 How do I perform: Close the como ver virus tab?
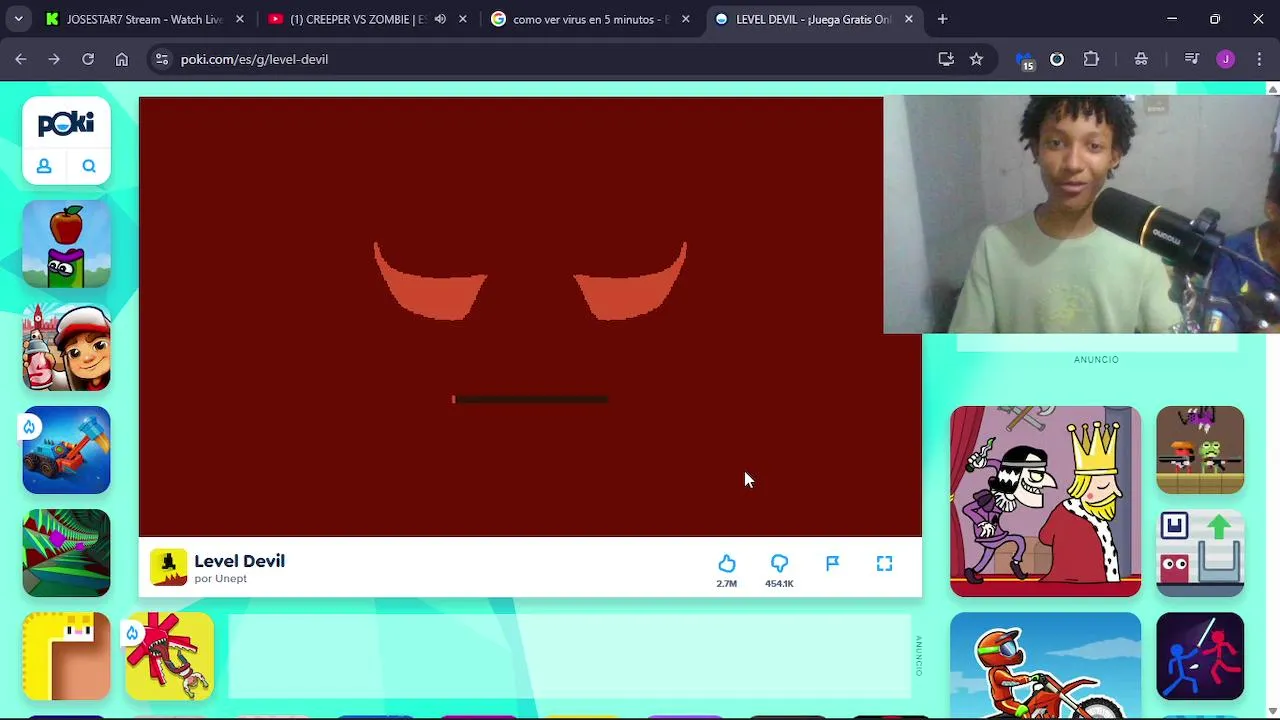[x=686, y=19]
